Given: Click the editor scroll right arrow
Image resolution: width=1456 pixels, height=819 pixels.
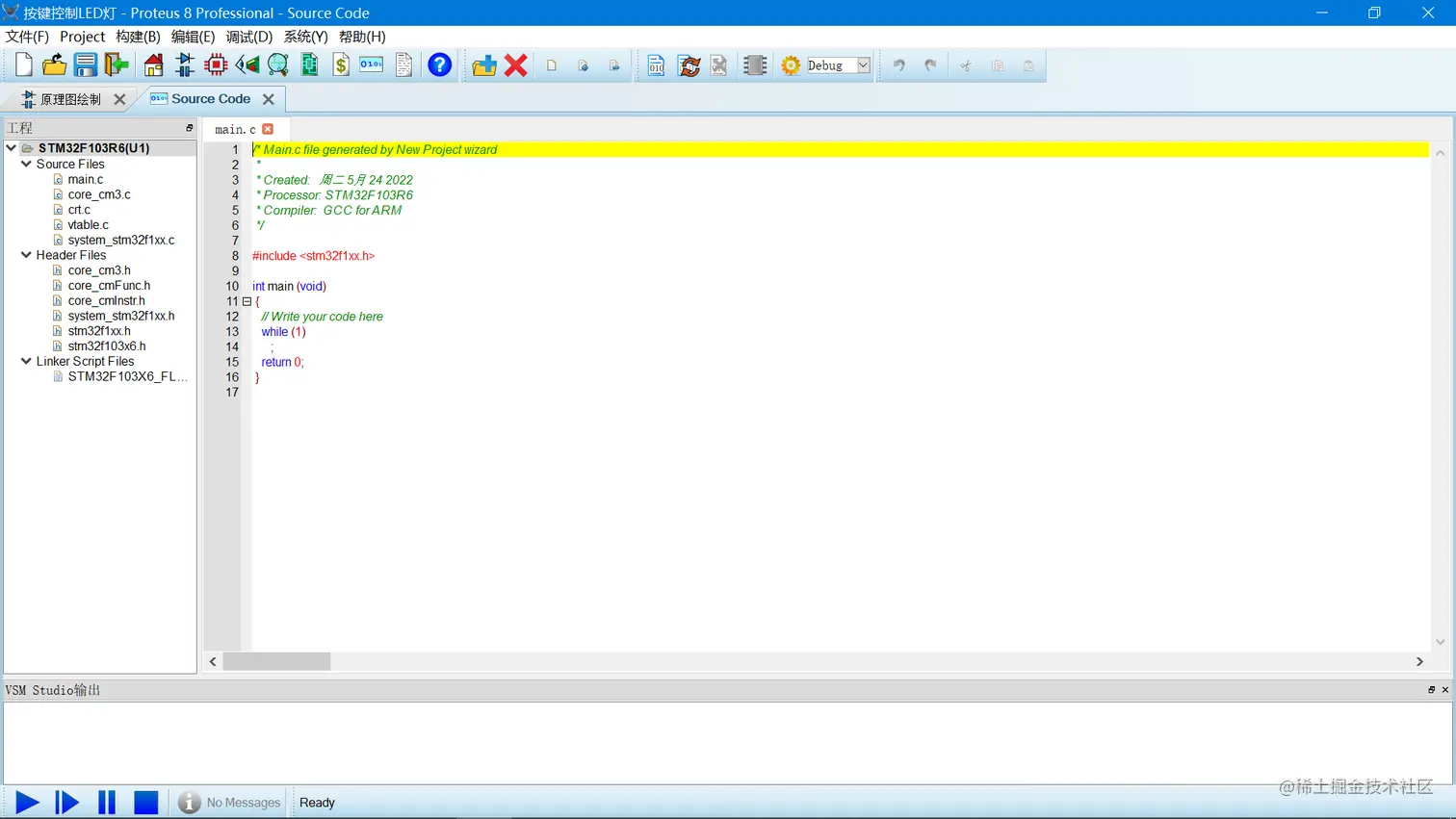Looking at the screenshot, I should coord(1419,662).
